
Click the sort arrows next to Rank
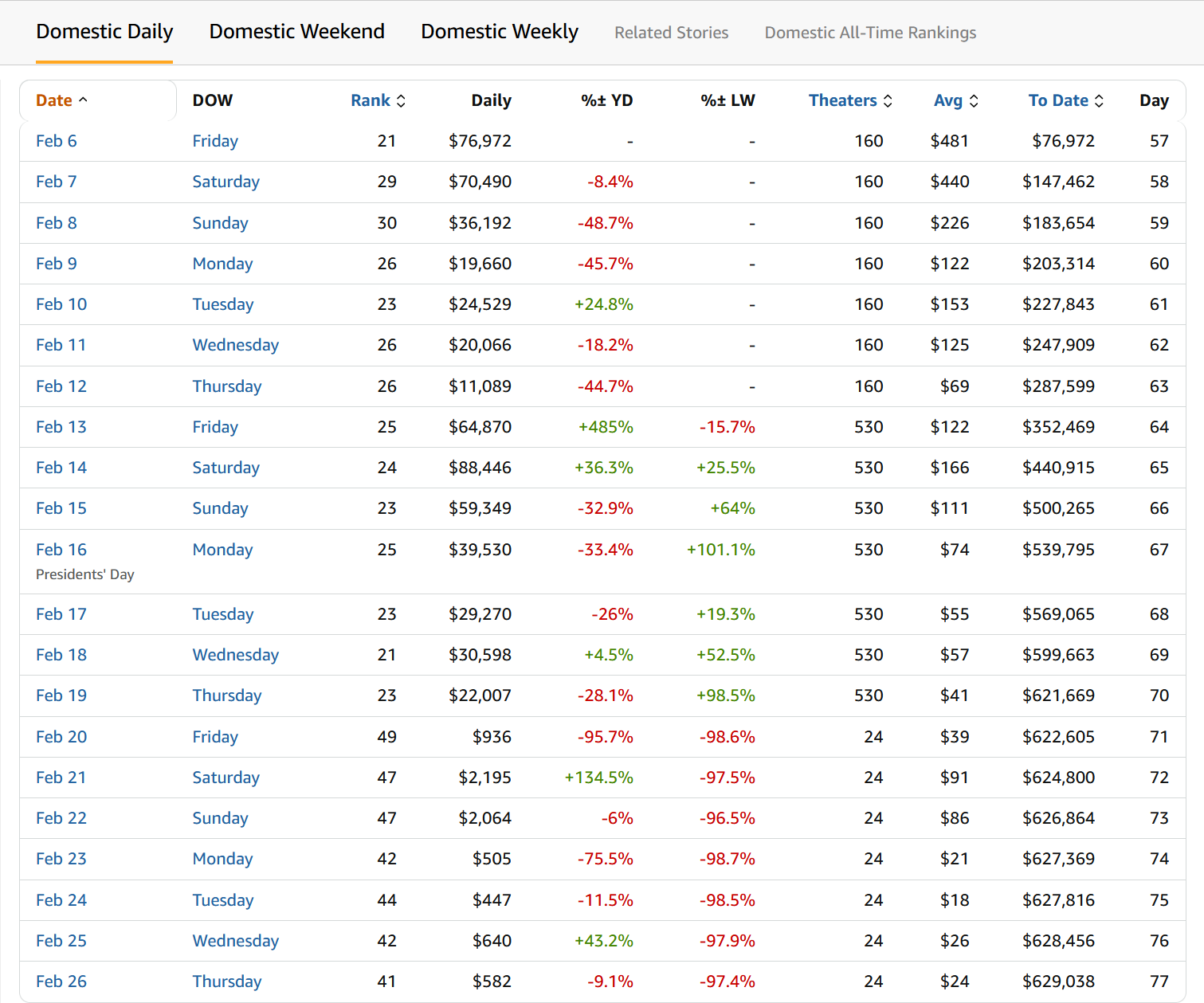[401, 101]
